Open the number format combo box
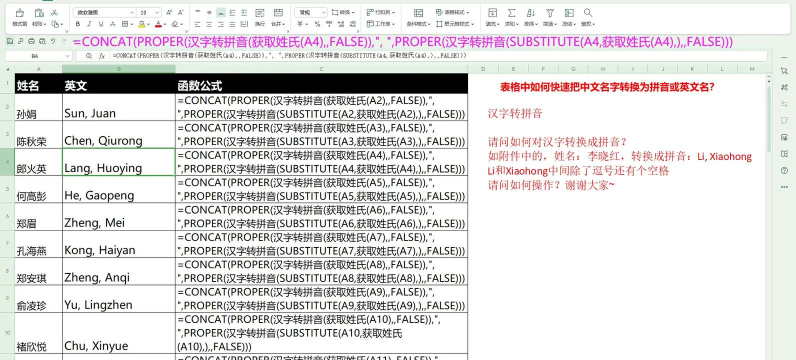 click(x=311, y=12)
